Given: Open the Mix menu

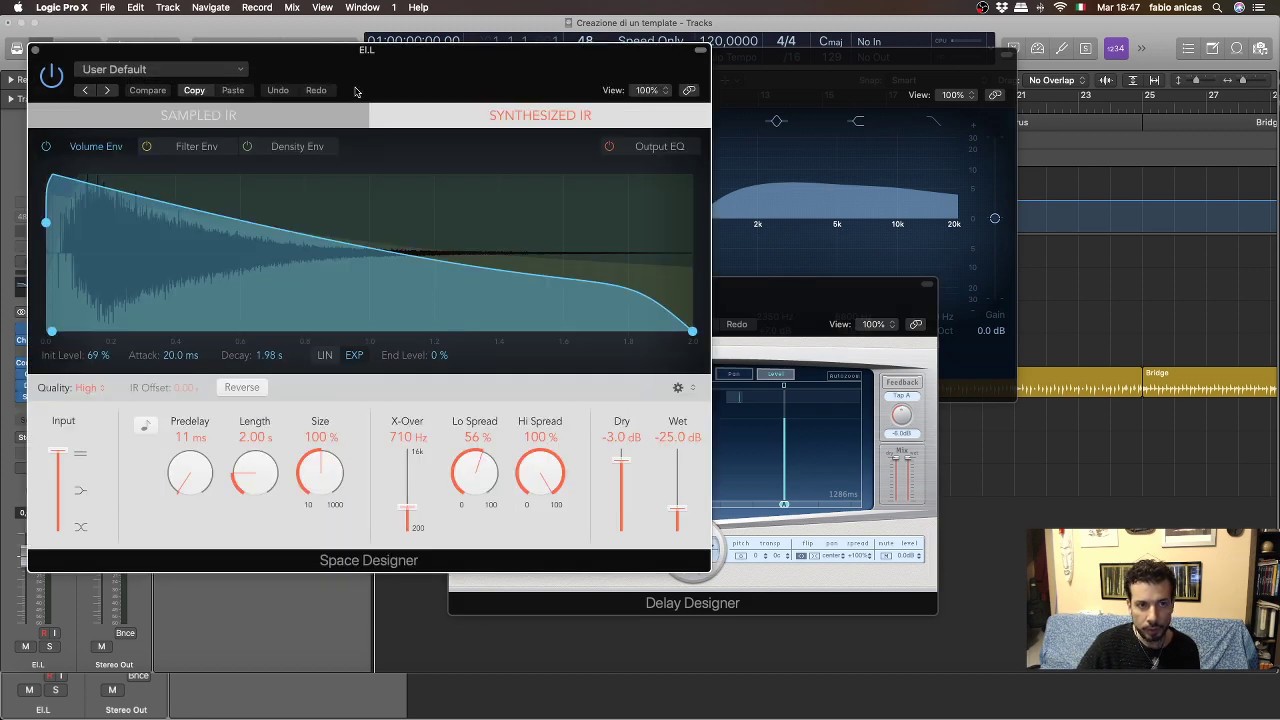Looking at the screenshot, I should tap(292, 7).
